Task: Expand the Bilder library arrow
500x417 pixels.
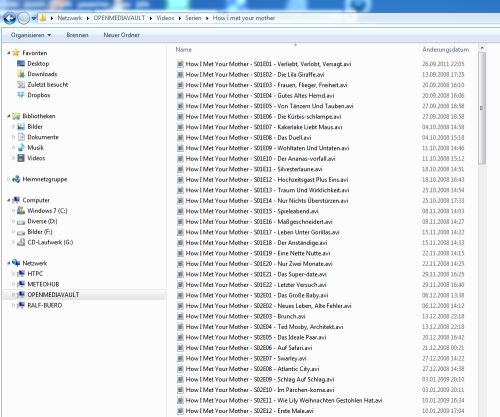Action: tap(14, 127)
